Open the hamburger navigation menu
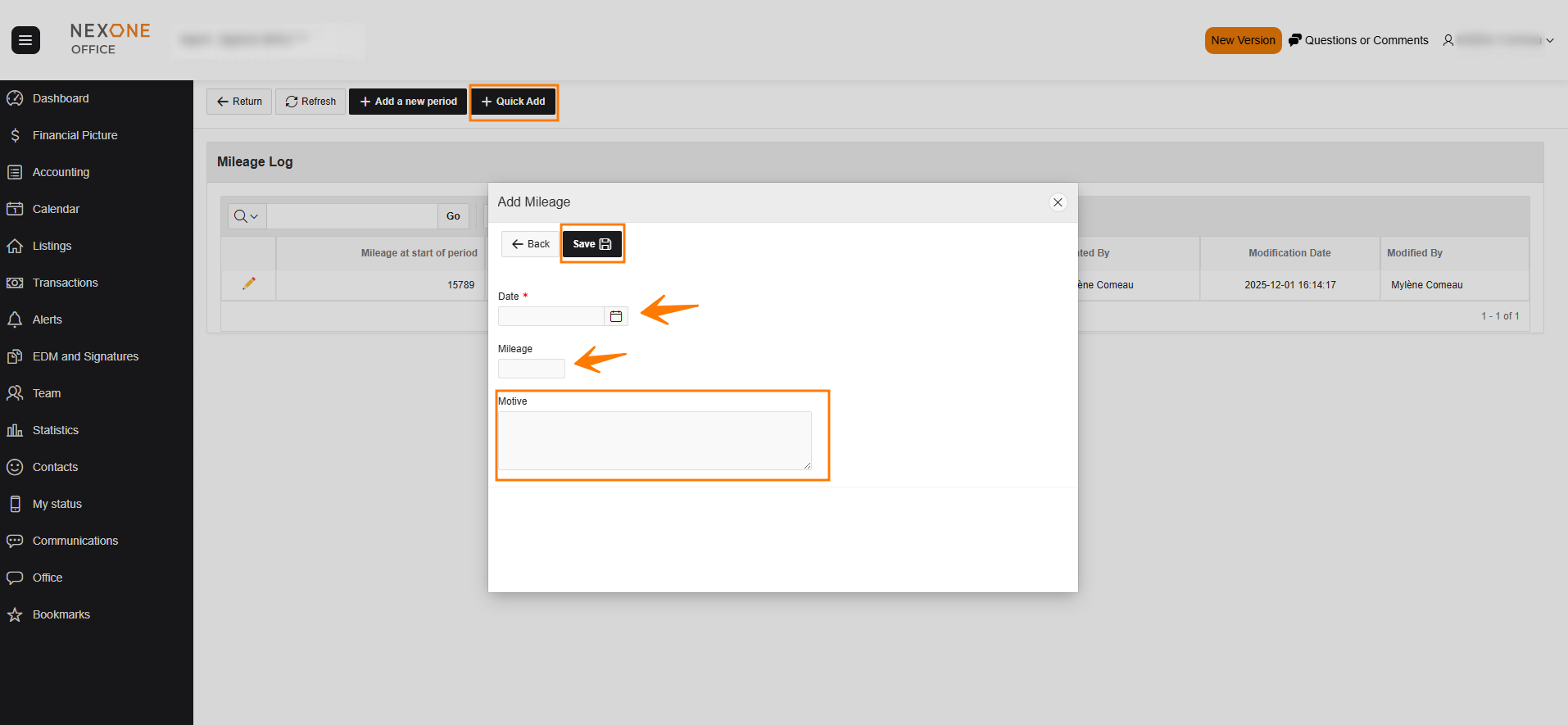The image size is (1568, 725). (x=25, y=40)
